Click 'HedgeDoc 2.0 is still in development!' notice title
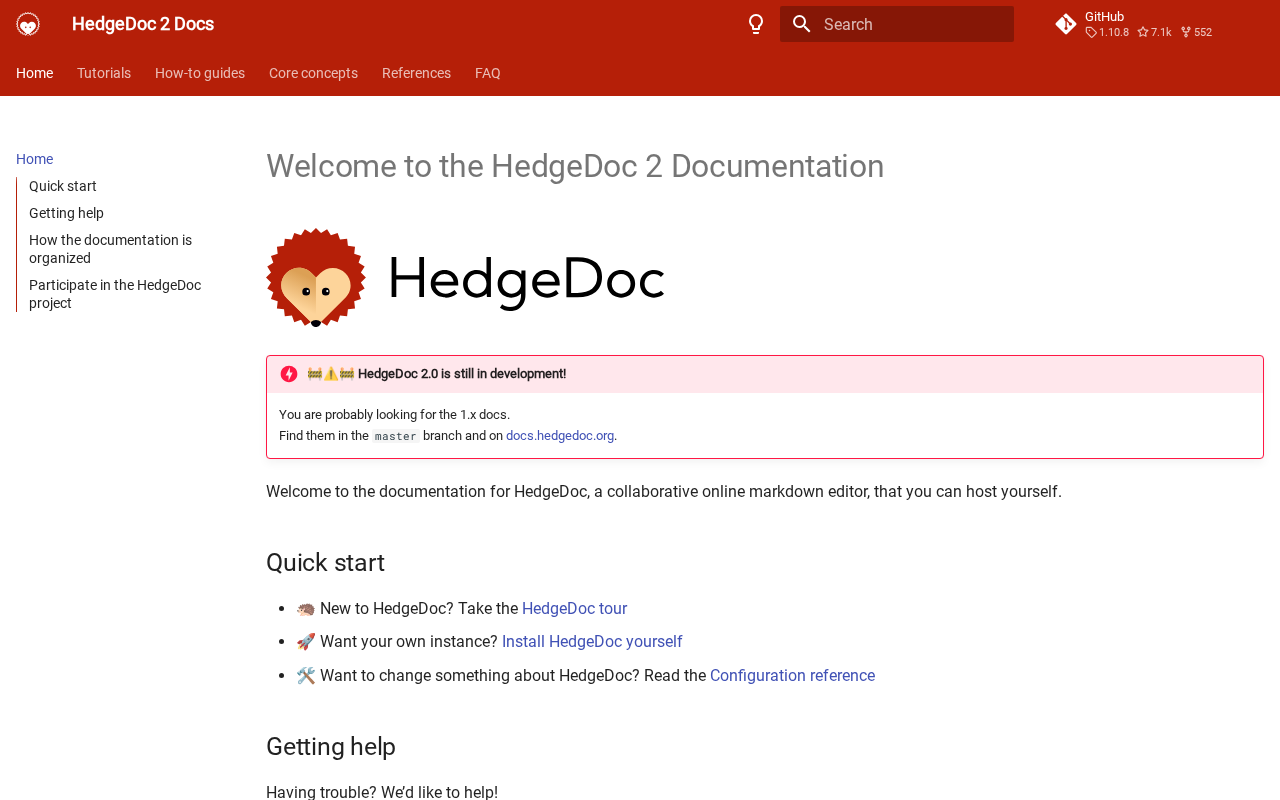This screenshot has width=1280, height=800. pos(462,374)
